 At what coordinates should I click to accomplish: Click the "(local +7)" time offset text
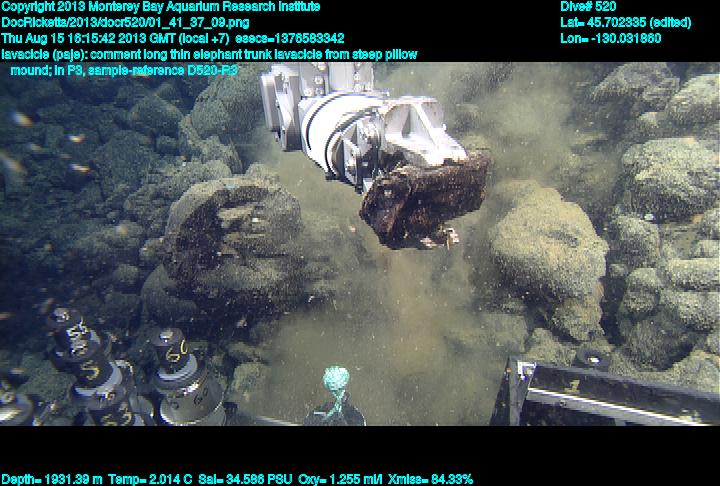click(x=204, y=39)
